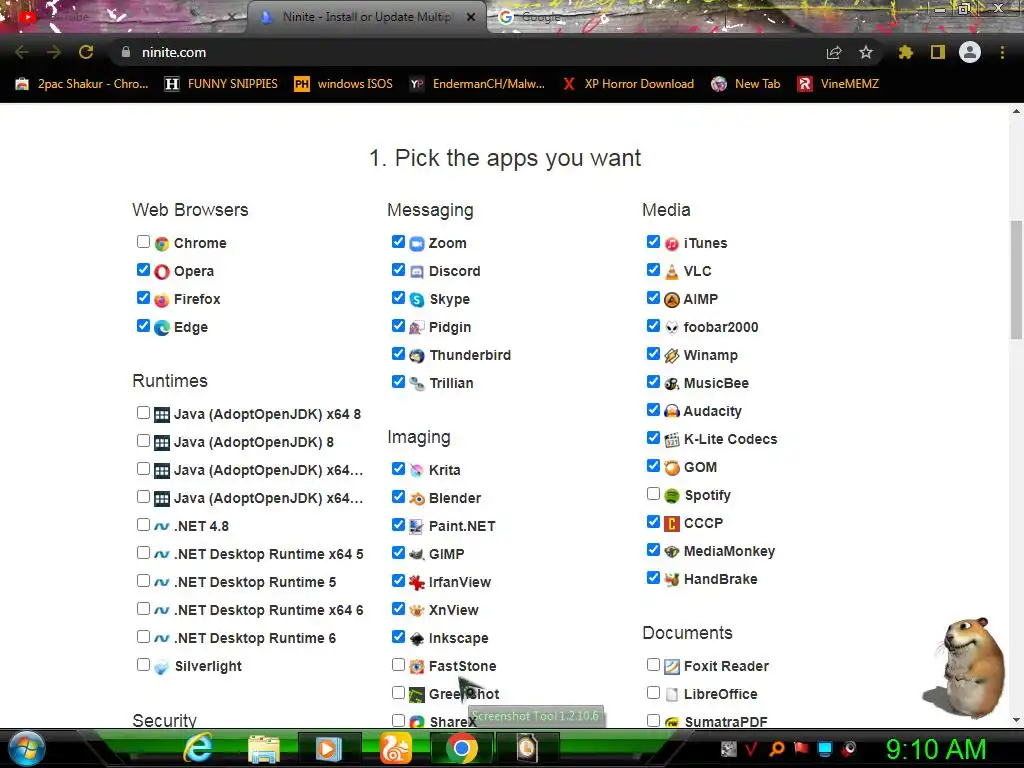This screenshot has width=1024, height=768.
Task: Click the scrollbar down arrow
Action: (1016, 720)
